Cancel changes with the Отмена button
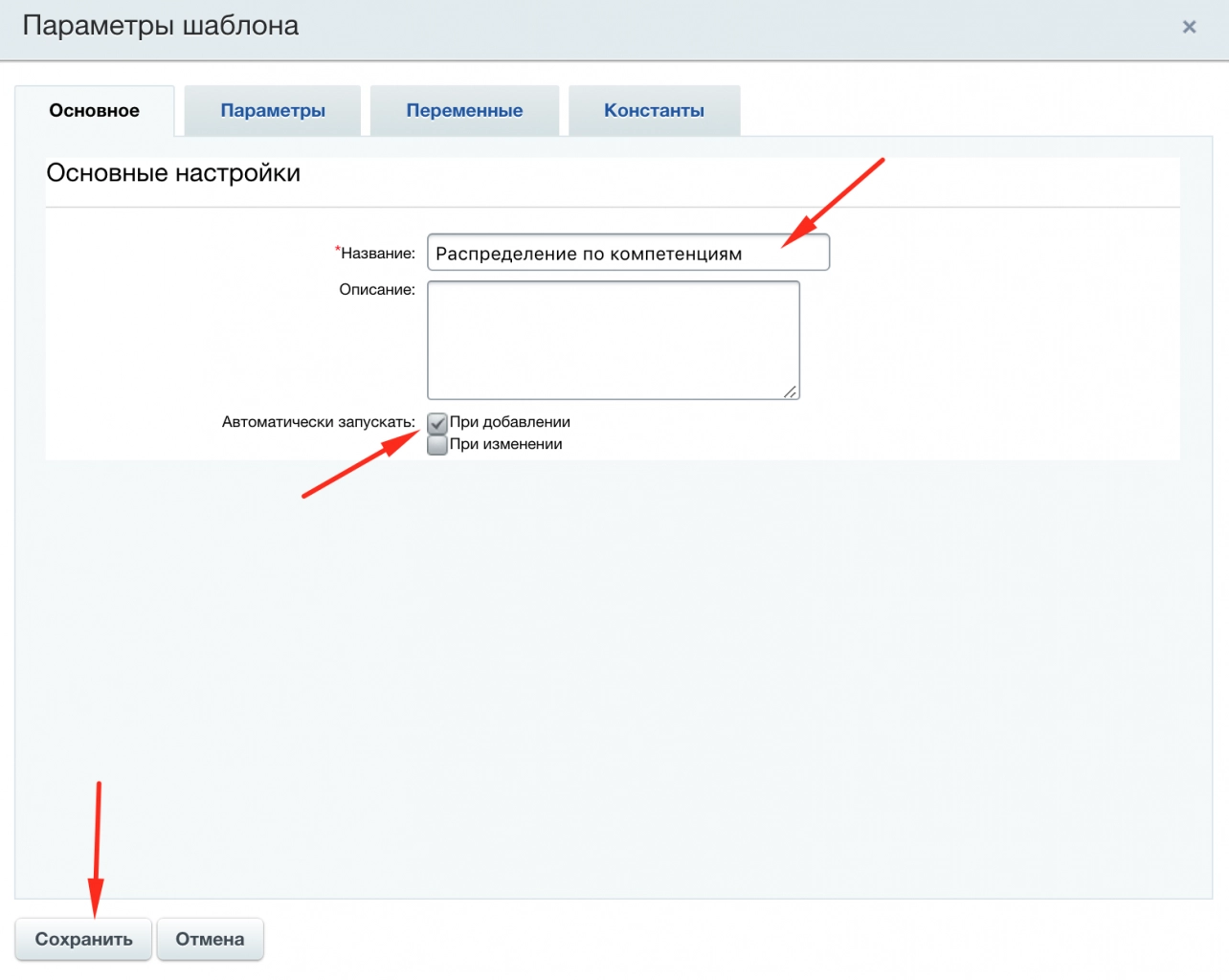 (210, 939)
